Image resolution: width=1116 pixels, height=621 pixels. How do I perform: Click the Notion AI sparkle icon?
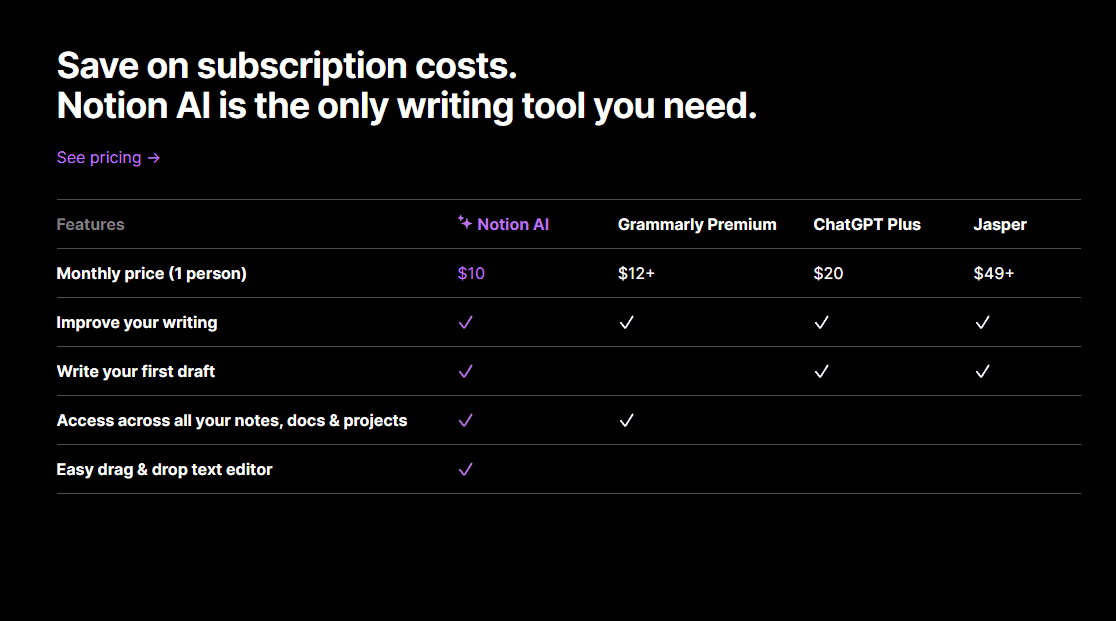[465, 223]
